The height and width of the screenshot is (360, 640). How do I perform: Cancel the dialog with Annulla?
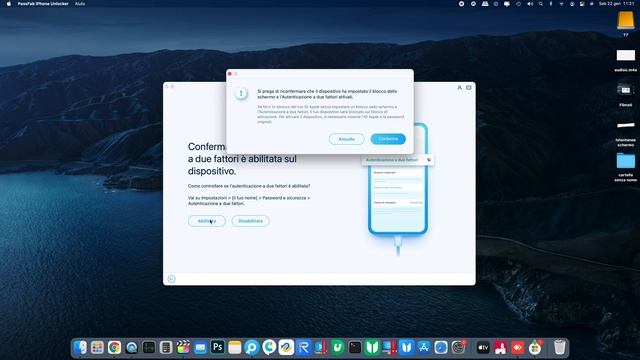coord(346,139)
